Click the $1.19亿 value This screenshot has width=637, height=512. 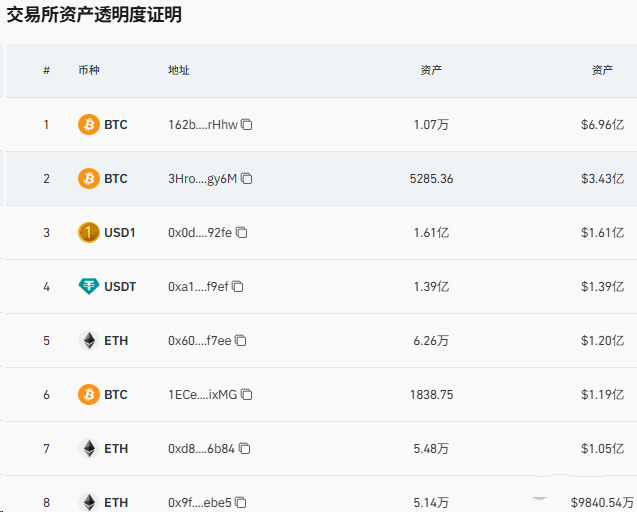click(x=602, y=395)
